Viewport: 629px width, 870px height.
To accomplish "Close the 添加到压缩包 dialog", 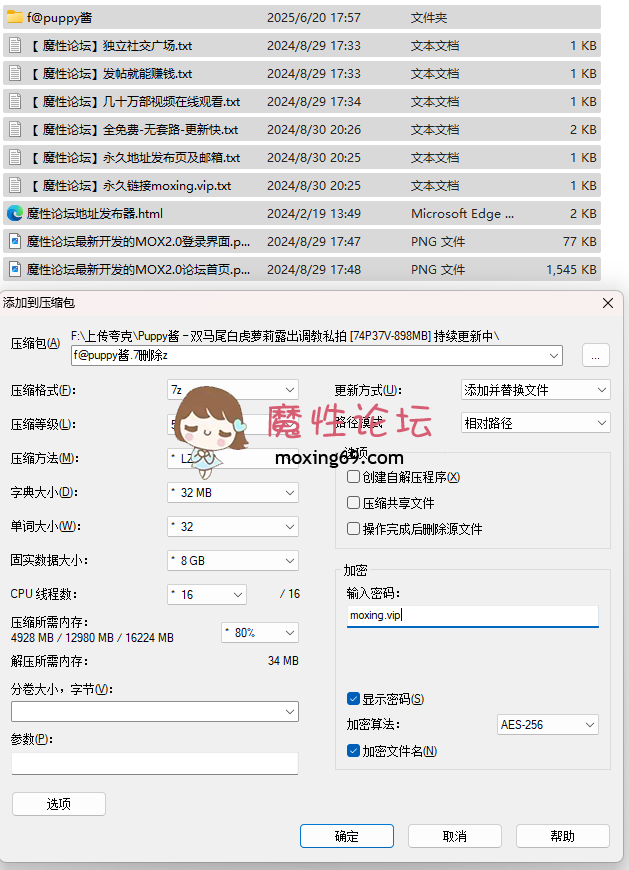I will pos(608,303).
